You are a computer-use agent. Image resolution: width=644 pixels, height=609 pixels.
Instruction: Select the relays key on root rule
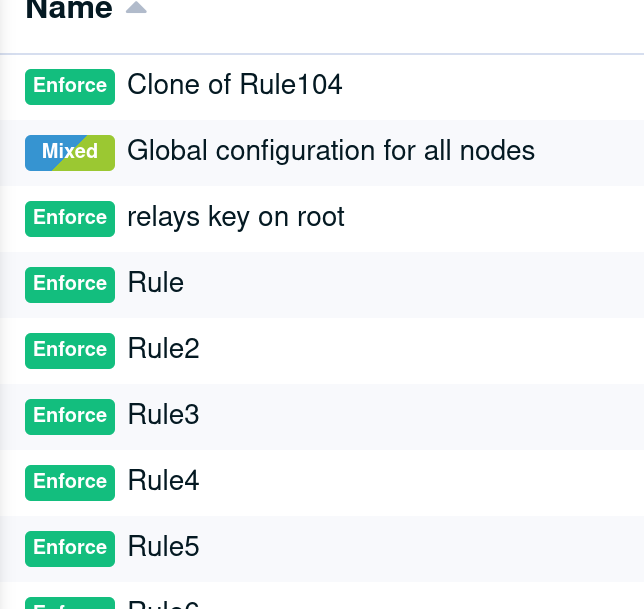[236, 217]
